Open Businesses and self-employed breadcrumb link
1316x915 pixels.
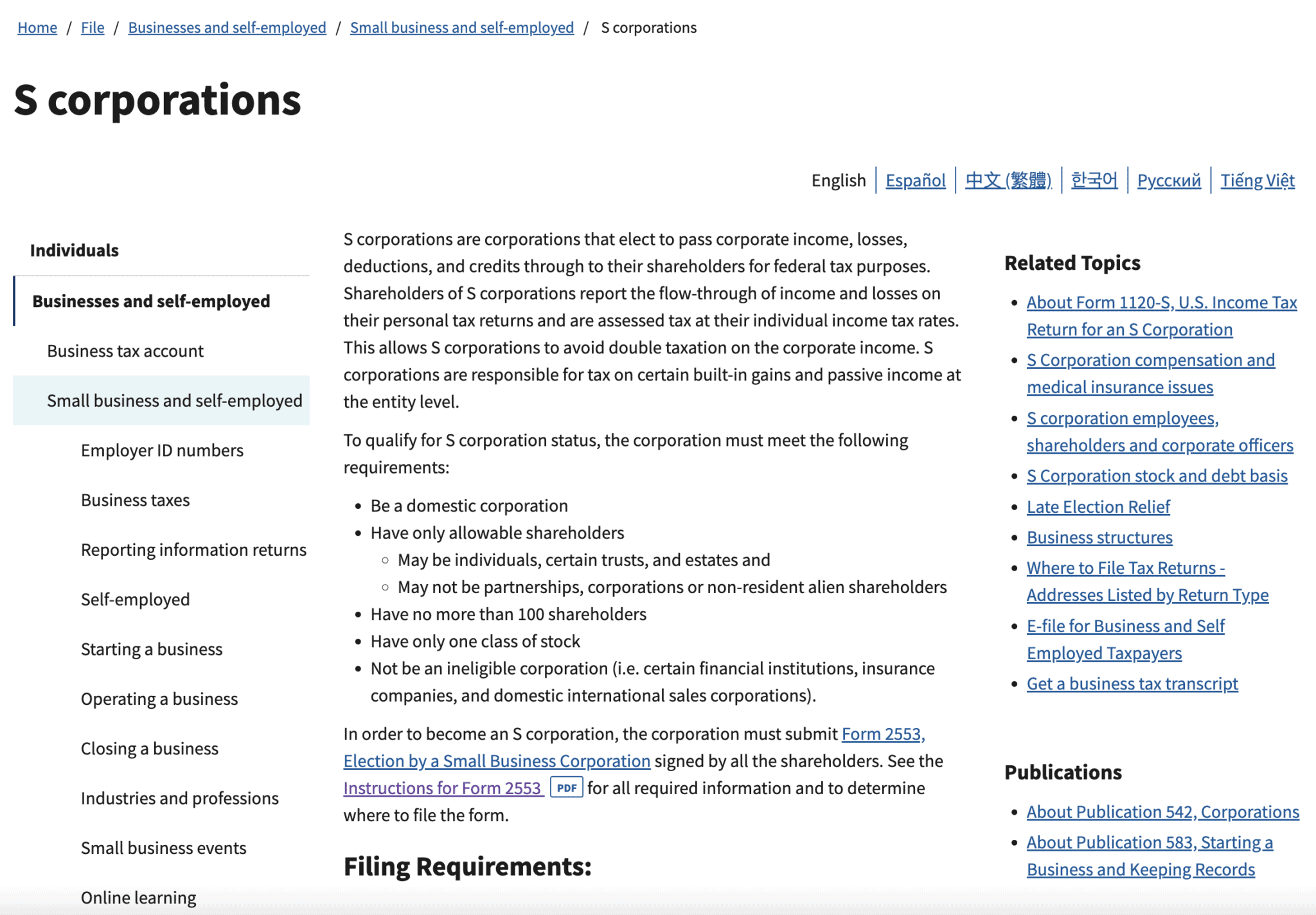tap(227, 28)
